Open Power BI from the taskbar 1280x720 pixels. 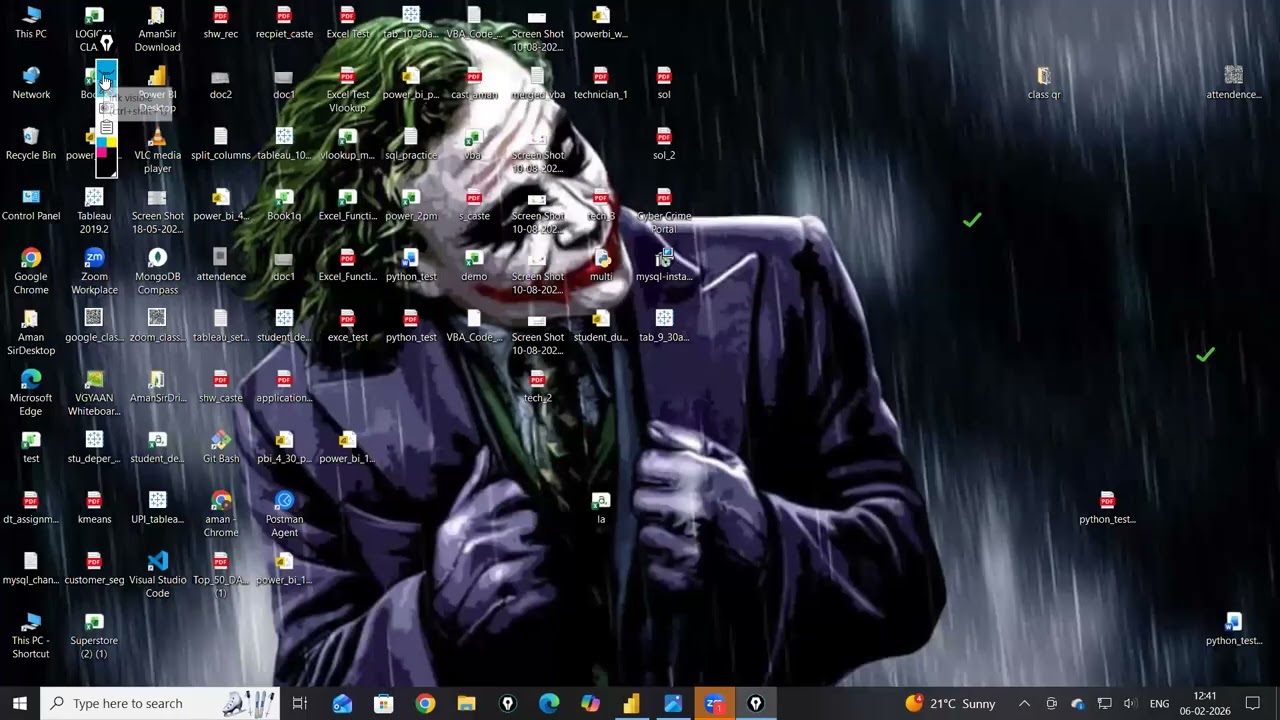coord(631,703)
